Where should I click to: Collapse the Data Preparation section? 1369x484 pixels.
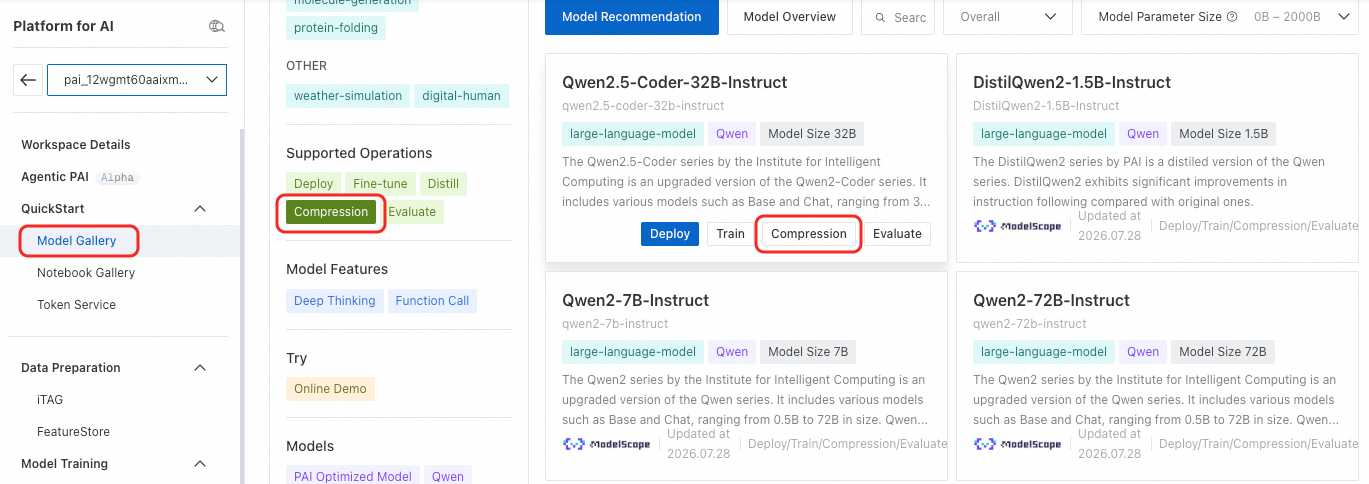coord(200,368)
